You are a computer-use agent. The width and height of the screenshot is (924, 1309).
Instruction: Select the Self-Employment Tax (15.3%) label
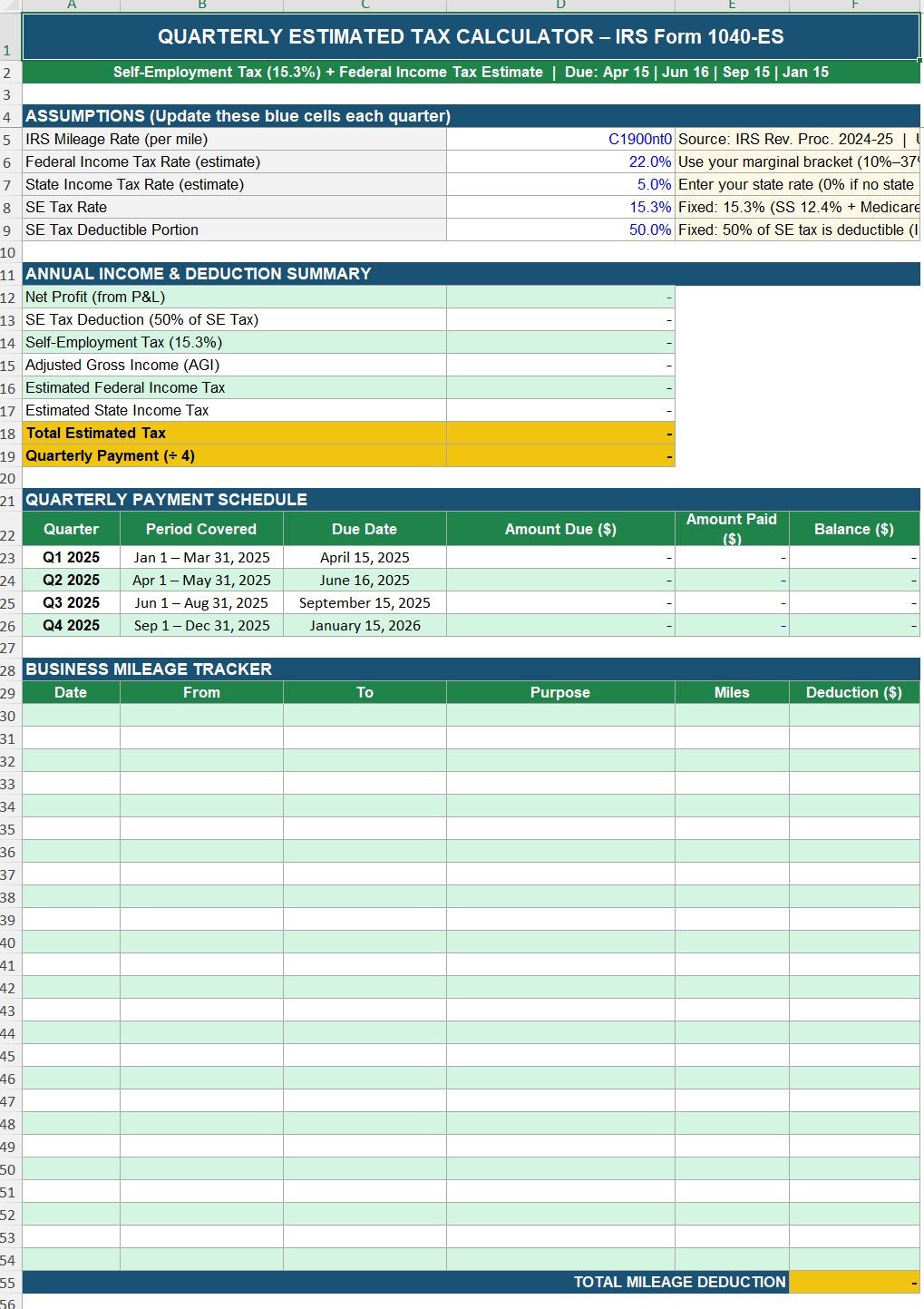(234, 342)
